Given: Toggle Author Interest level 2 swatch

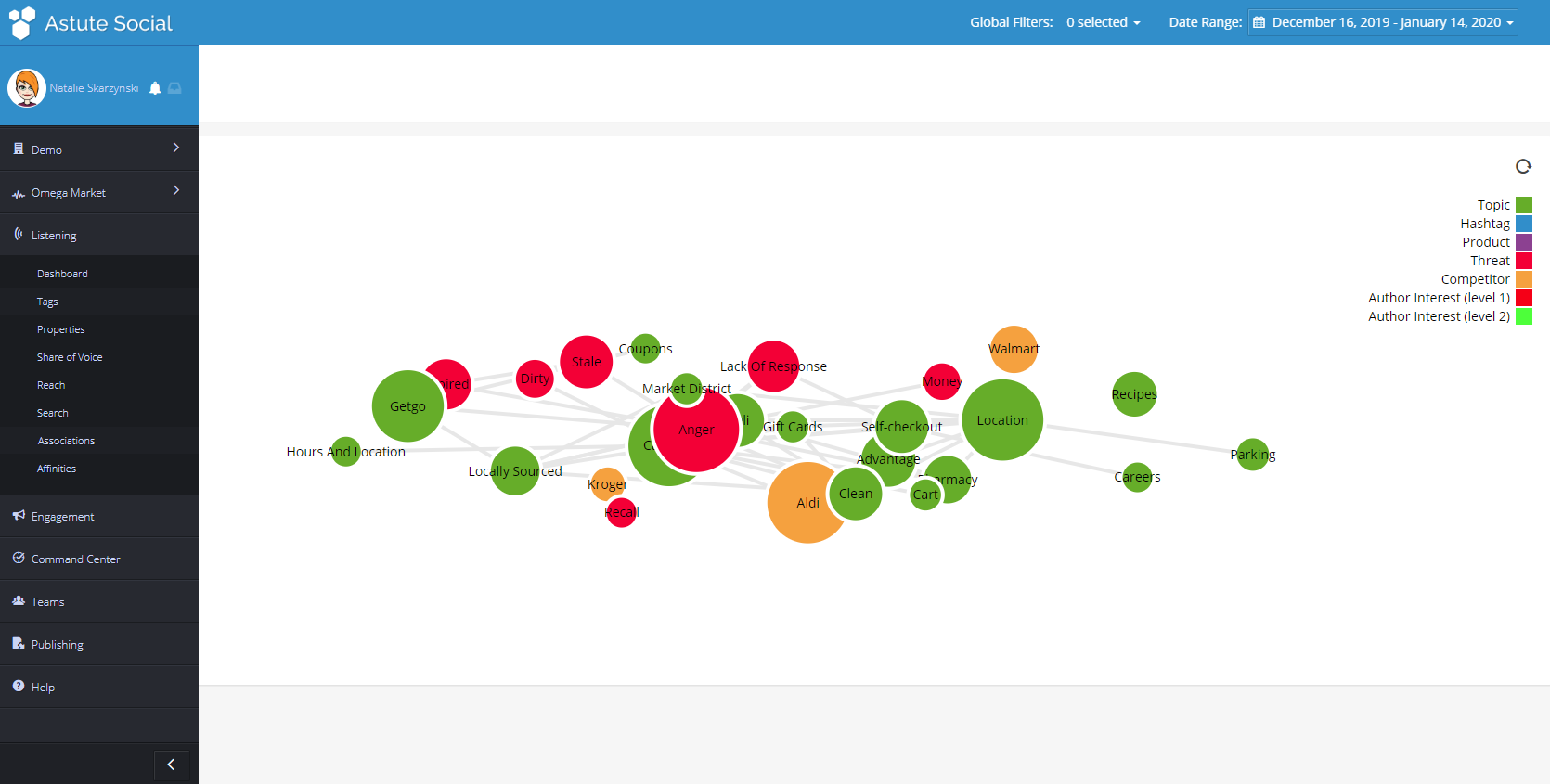Looking at the screenshot, I should click(x=1524, y=316).
